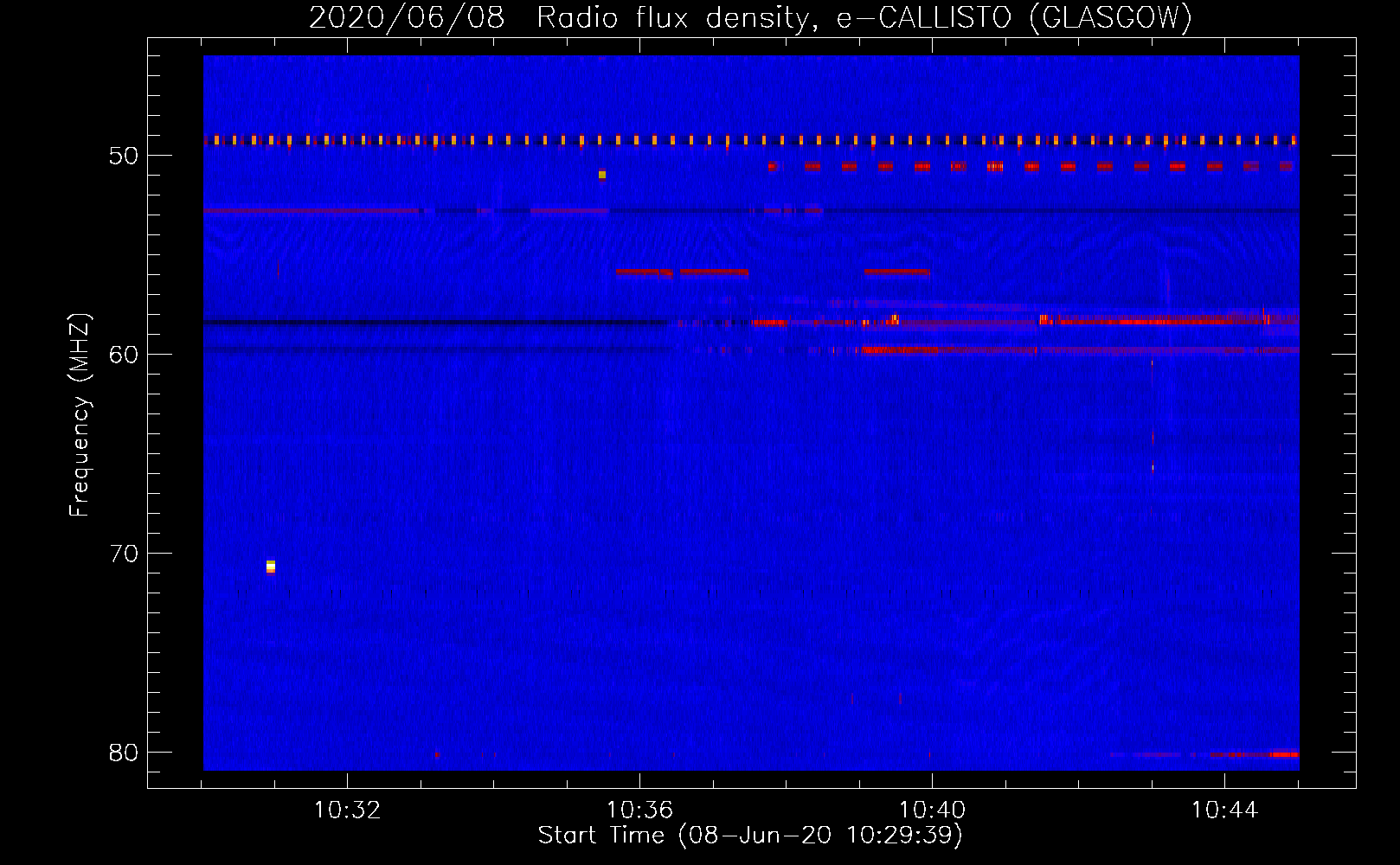Click the plot title mentioning e-CALLISTO (GLASGOW)
This screenshot has height=865, width=1400.
pos(750,17)
